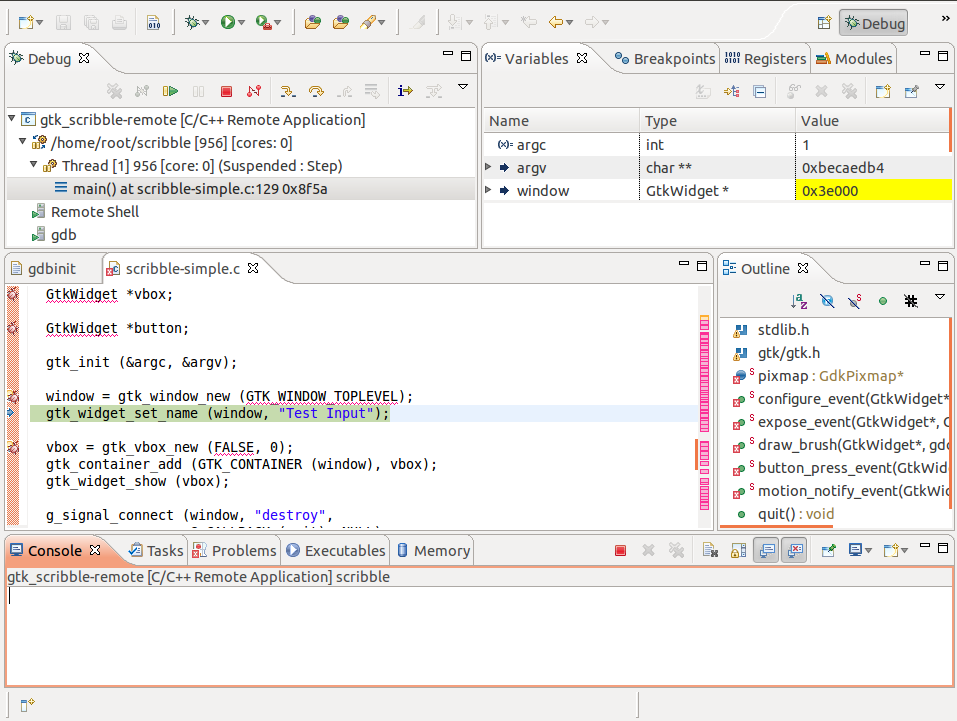The height and width of the screenshot is (721, 957).
Task: Select the Modules tab
Action: click(x=854, y=59)
